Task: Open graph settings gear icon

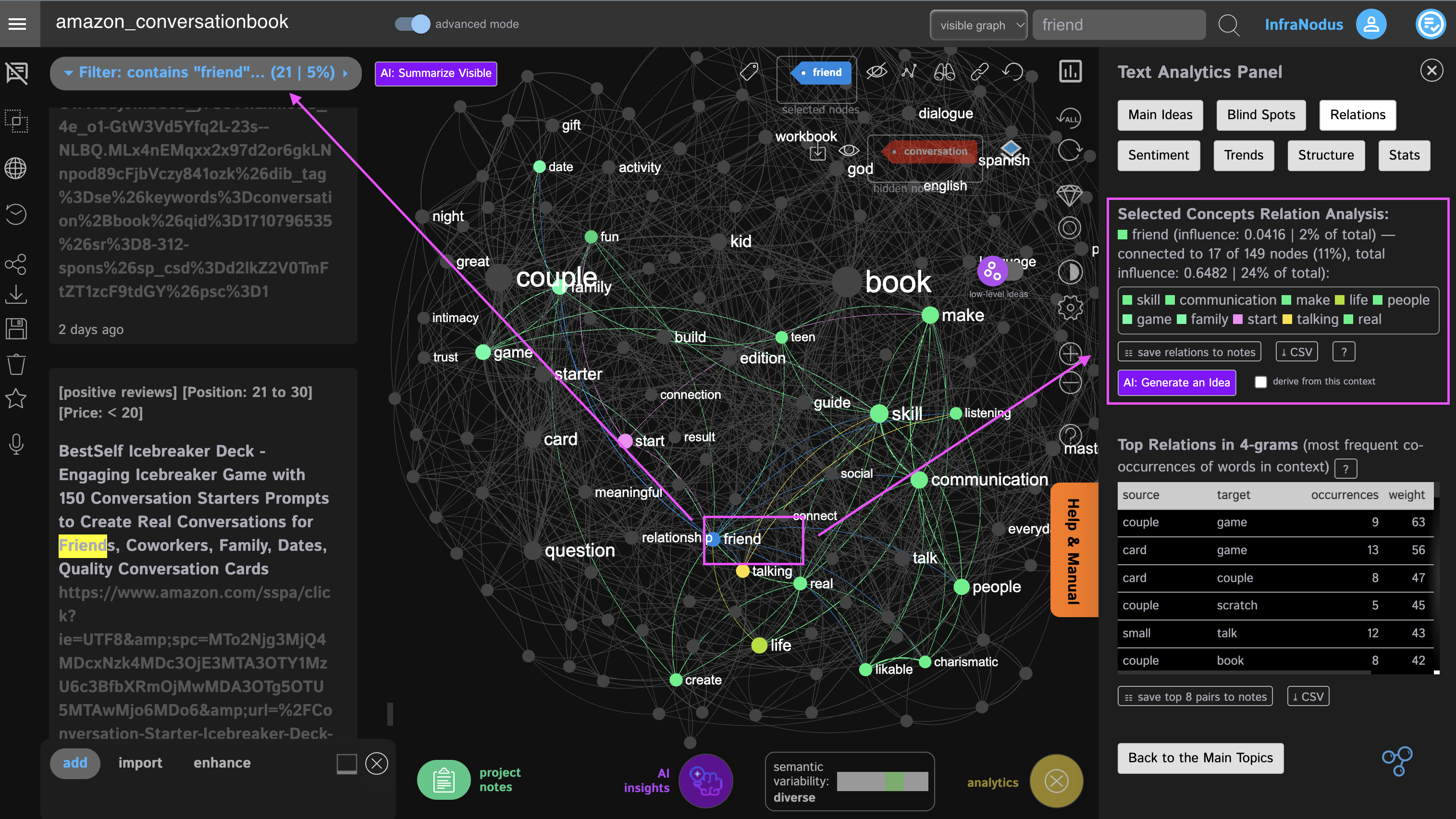Action: point(1070,308)
